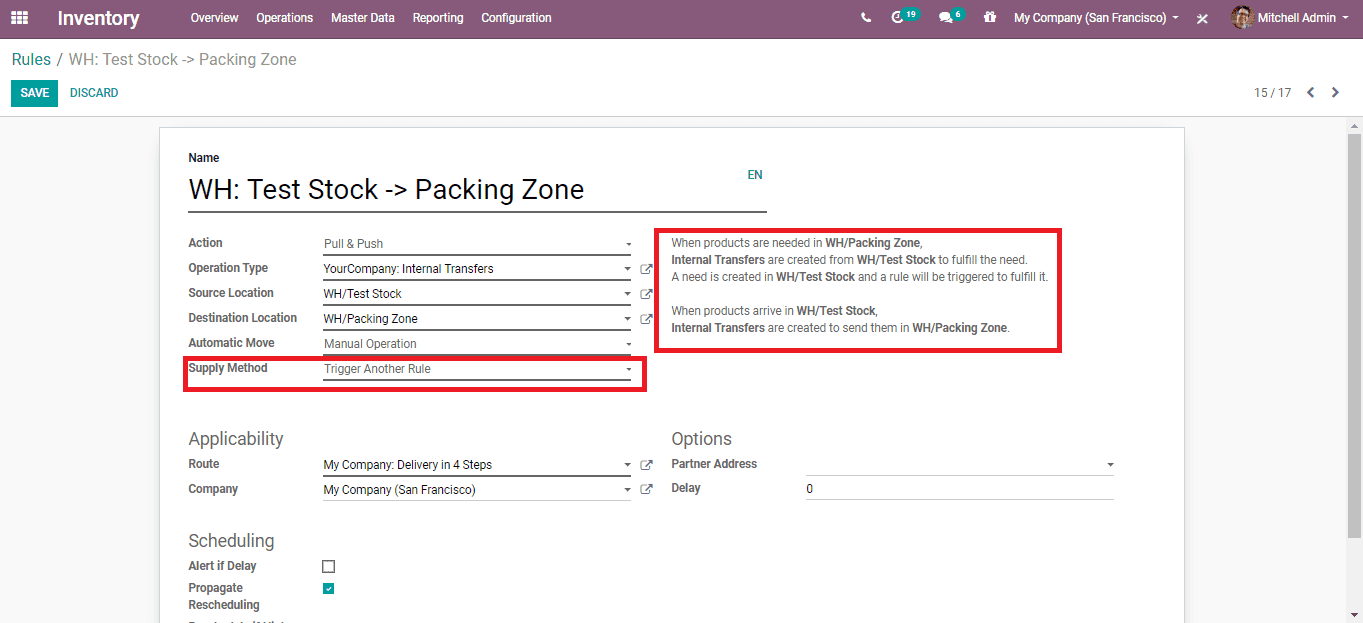Go back to Rules breadcrumb
Image resolution: width=1363 pixels, height=623 pixels.
click(x=31, y=60)
